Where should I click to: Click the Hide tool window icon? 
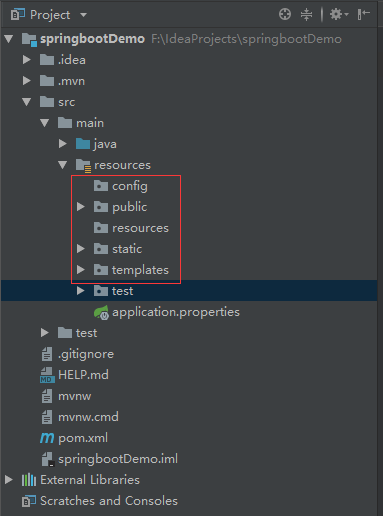363,14
